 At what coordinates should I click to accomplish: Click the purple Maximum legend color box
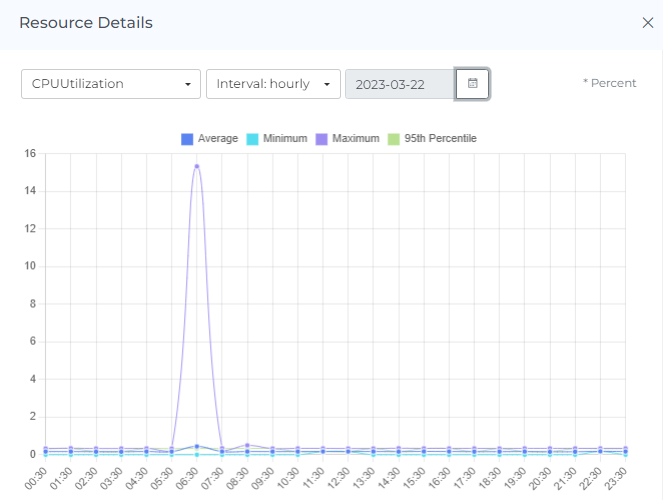[322, 138]
